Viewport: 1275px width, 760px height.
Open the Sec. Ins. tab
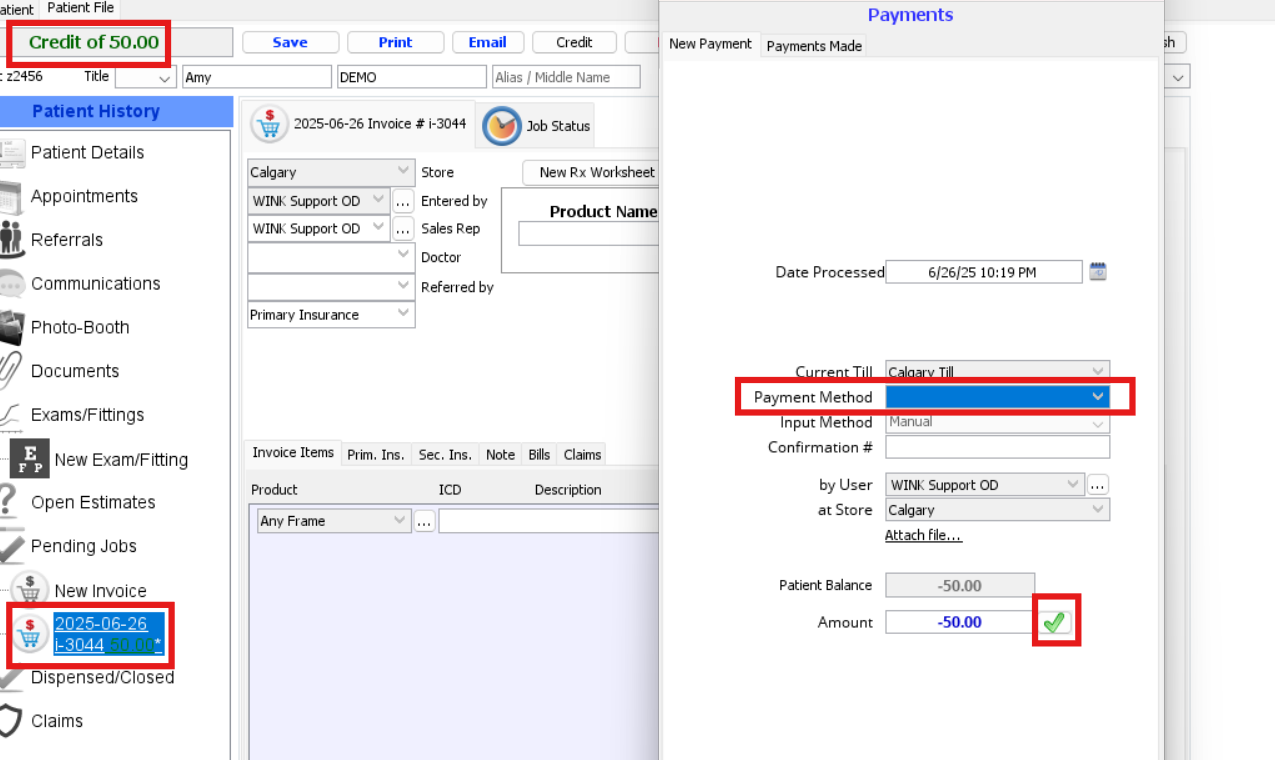[x=445, y=455]
